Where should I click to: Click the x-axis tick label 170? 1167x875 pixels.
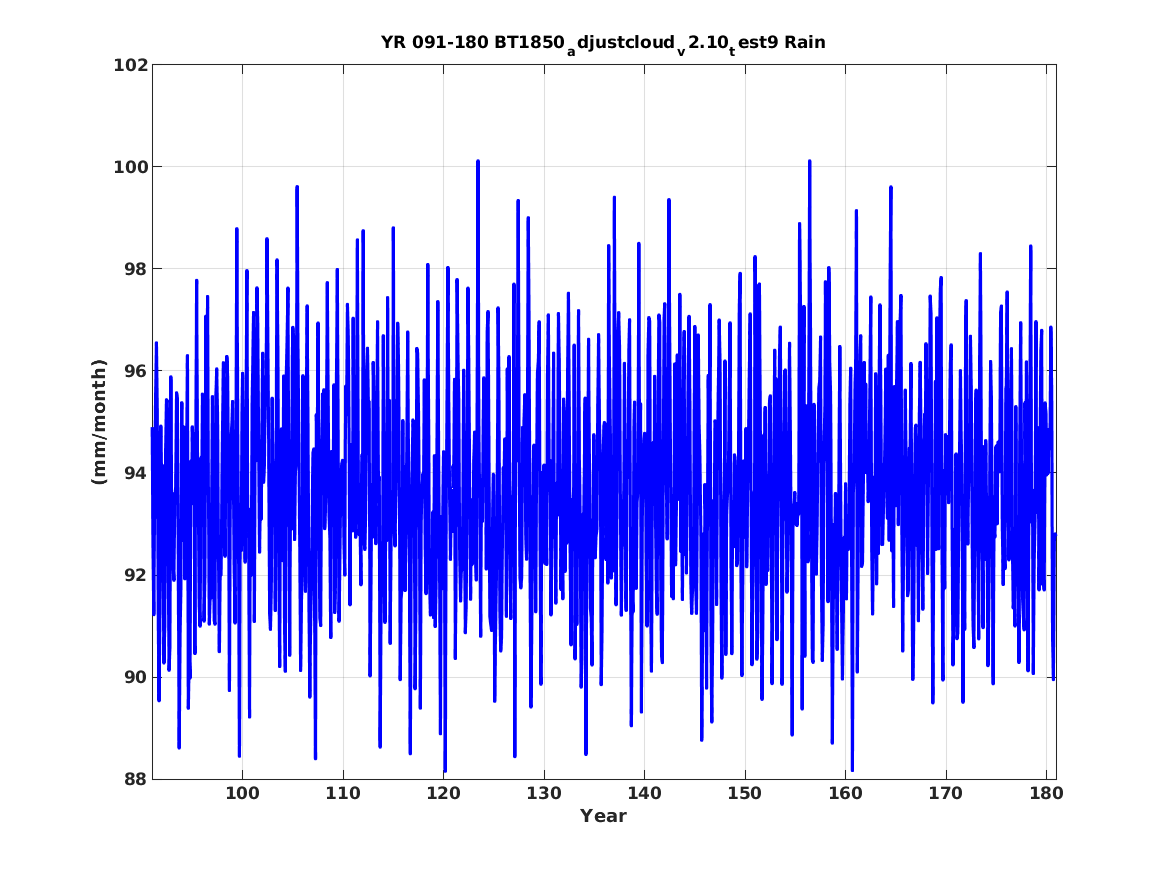[x=946, y=794]
